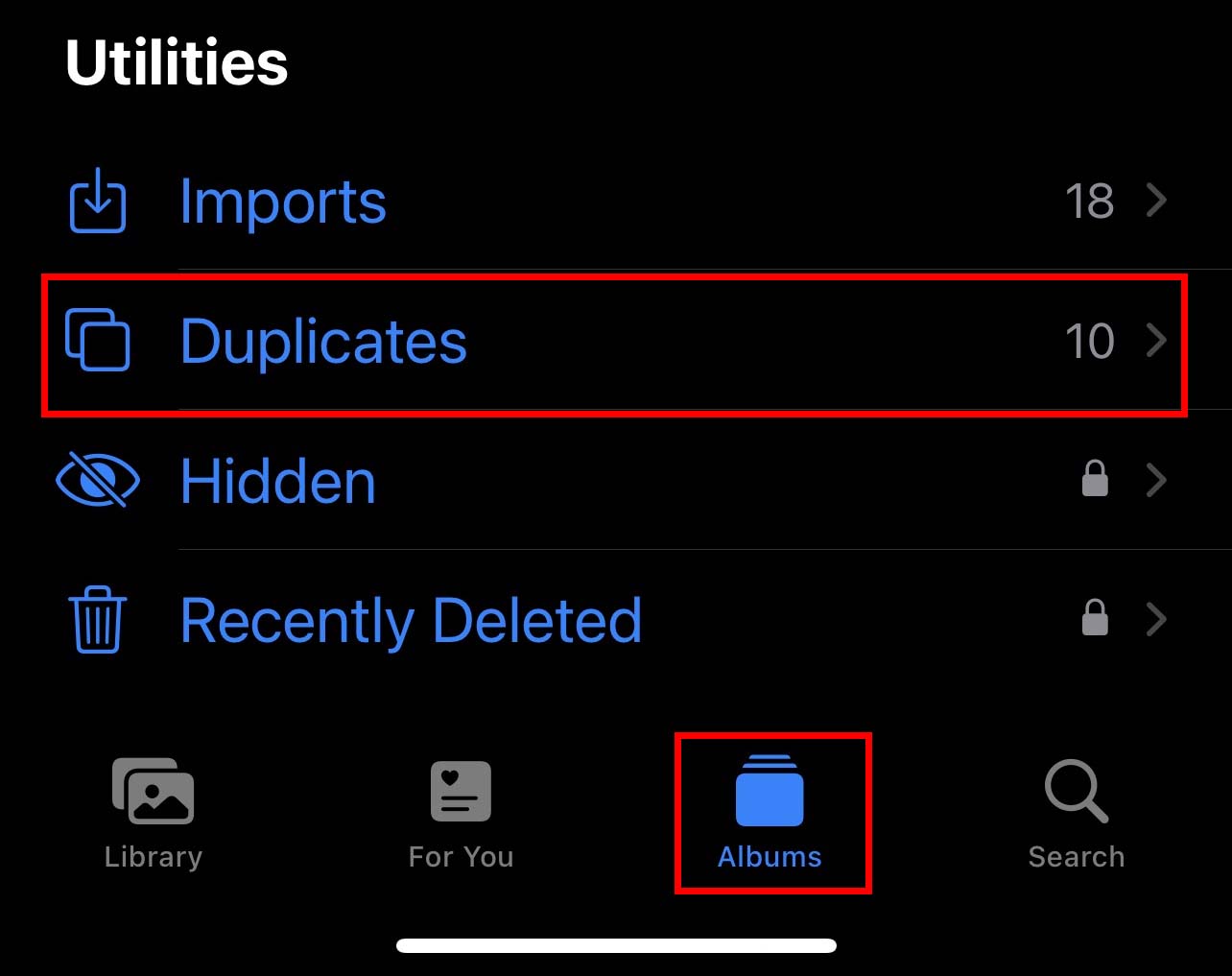Click the Library photos icon
The height and width of the screenshot is (976, 1232).
click(x=154, y=792)
